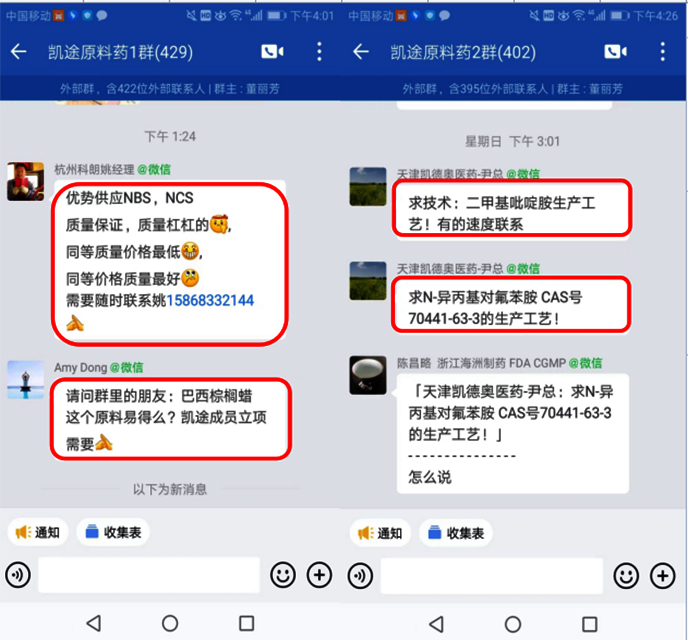Focus message input field in left chat
The image size is (688, 640).
149,575
